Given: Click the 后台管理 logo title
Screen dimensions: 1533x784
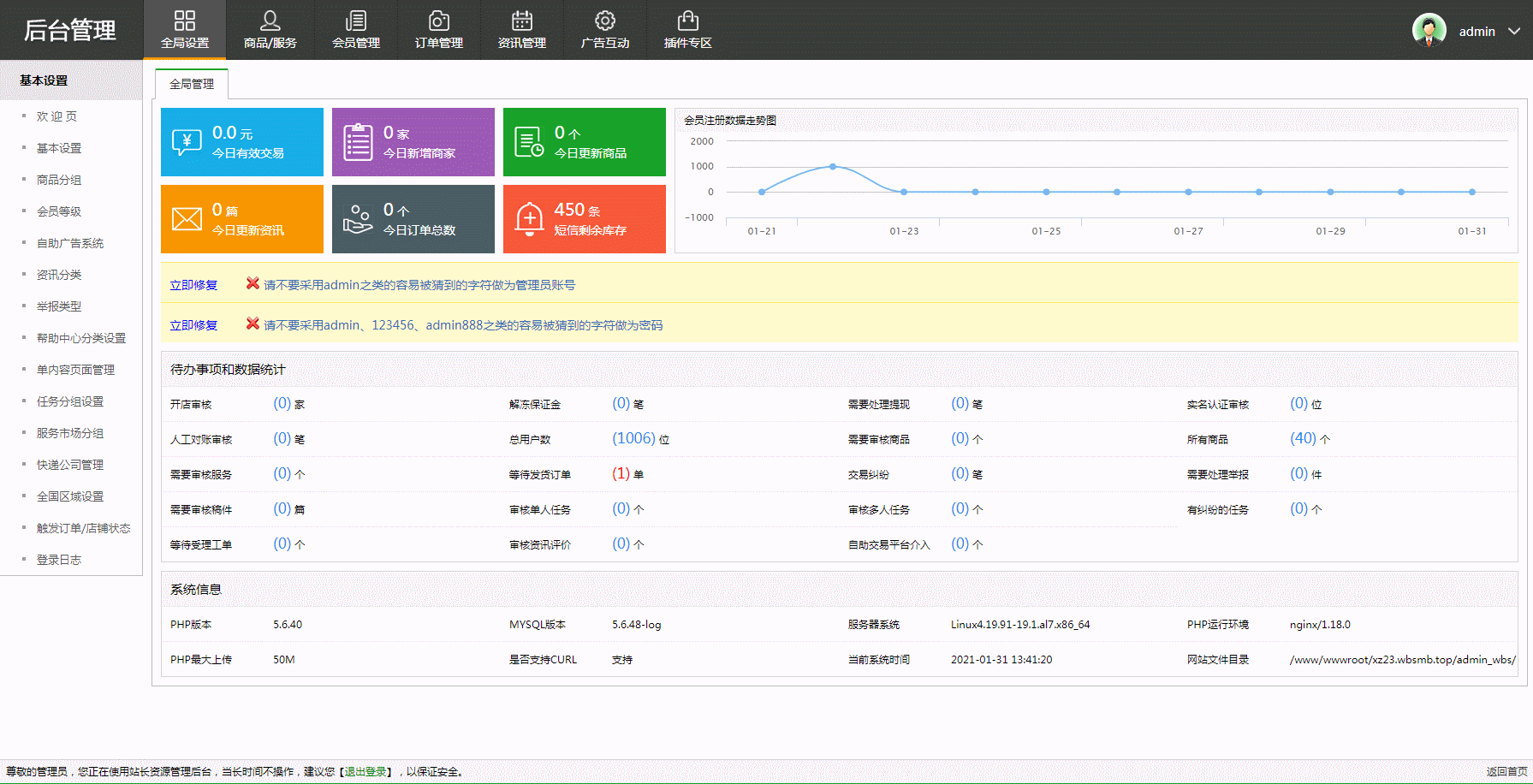Looking at the screenshot, I should point(70,31).
